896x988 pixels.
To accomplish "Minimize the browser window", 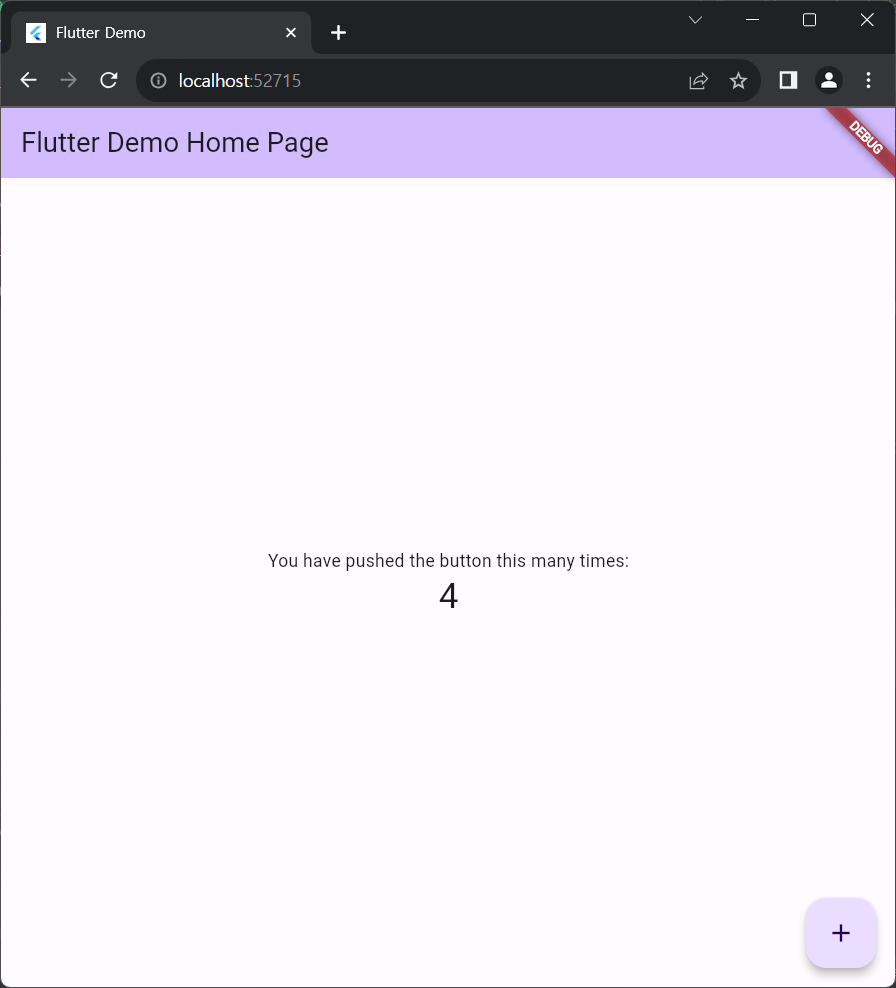I will point(752,20).
